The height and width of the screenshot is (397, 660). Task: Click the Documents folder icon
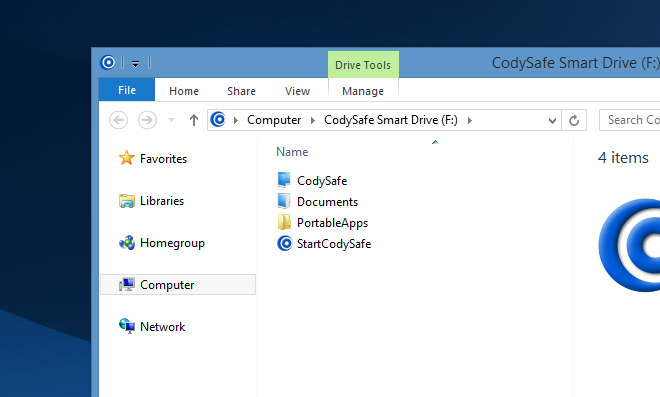click(x=284, y=201)
